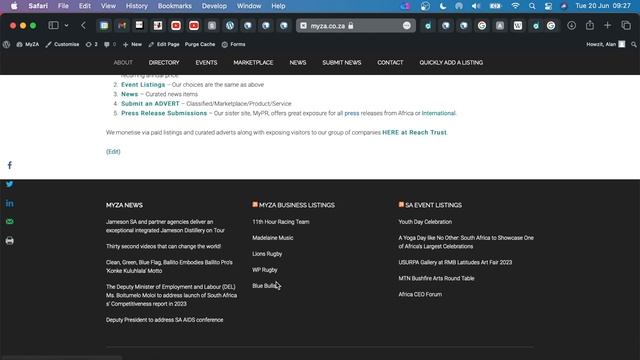Open the WP Rugby listing

tap(264, 270)
